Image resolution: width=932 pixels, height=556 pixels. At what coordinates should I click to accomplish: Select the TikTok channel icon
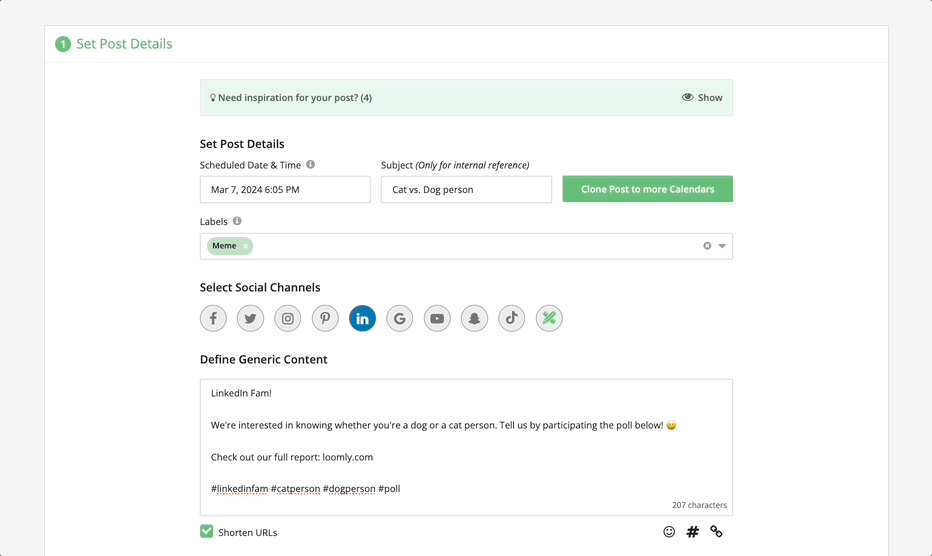(x=512, y=318)
